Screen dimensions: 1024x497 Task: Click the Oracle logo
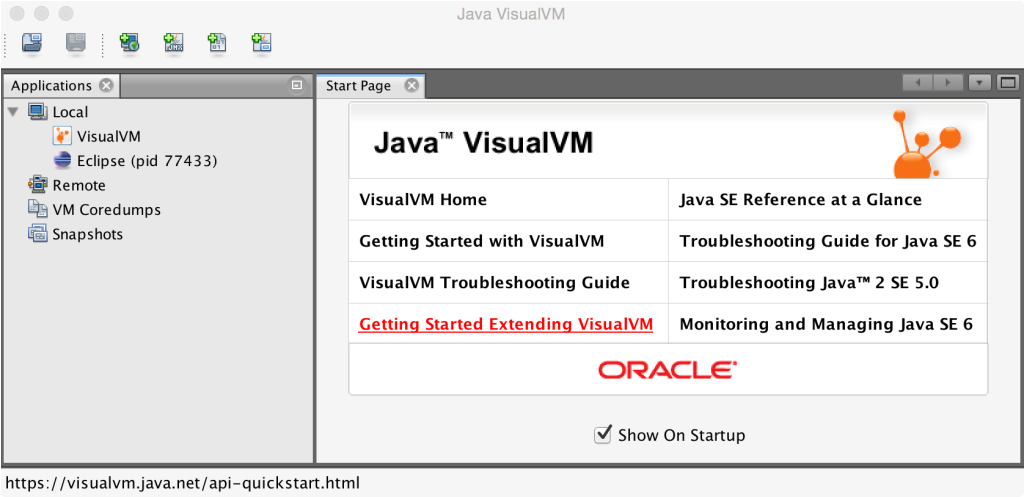point(668,370)
